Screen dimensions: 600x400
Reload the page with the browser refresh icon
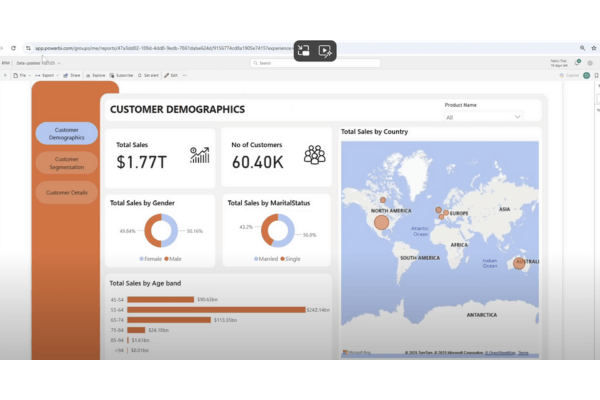(13, 48)
